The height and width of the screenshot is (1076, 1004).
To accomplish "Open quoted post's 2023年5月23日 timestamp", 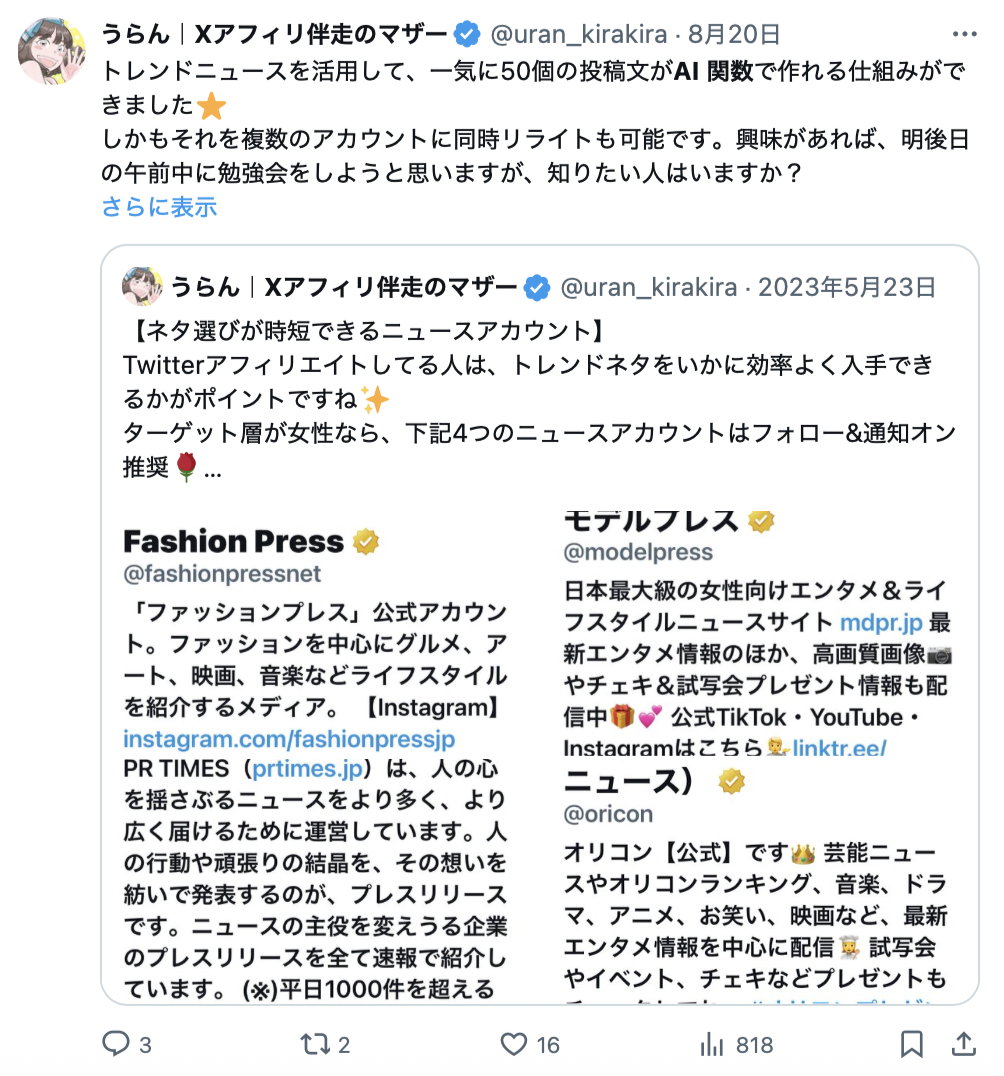I will click(847, 288).
